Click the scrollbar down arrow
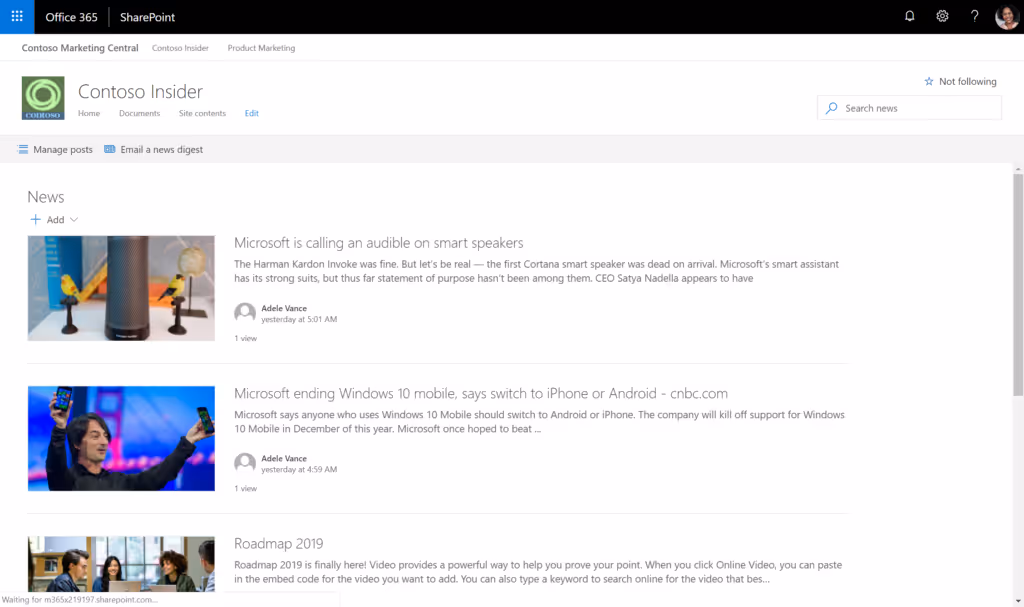1024x607 pixels. 1018,601
